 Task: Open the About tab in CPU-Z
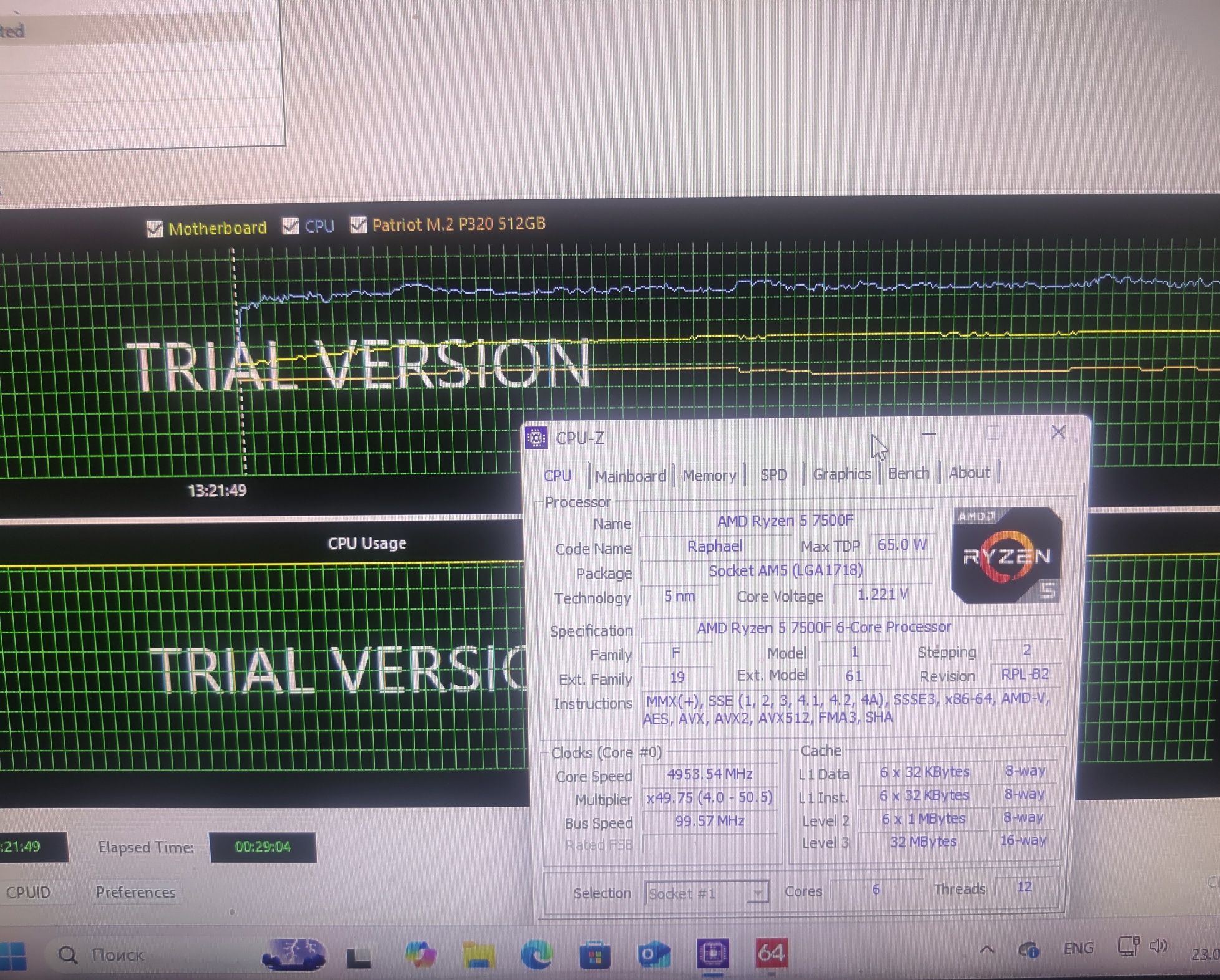pyautogui.click(x=969, y=473)
